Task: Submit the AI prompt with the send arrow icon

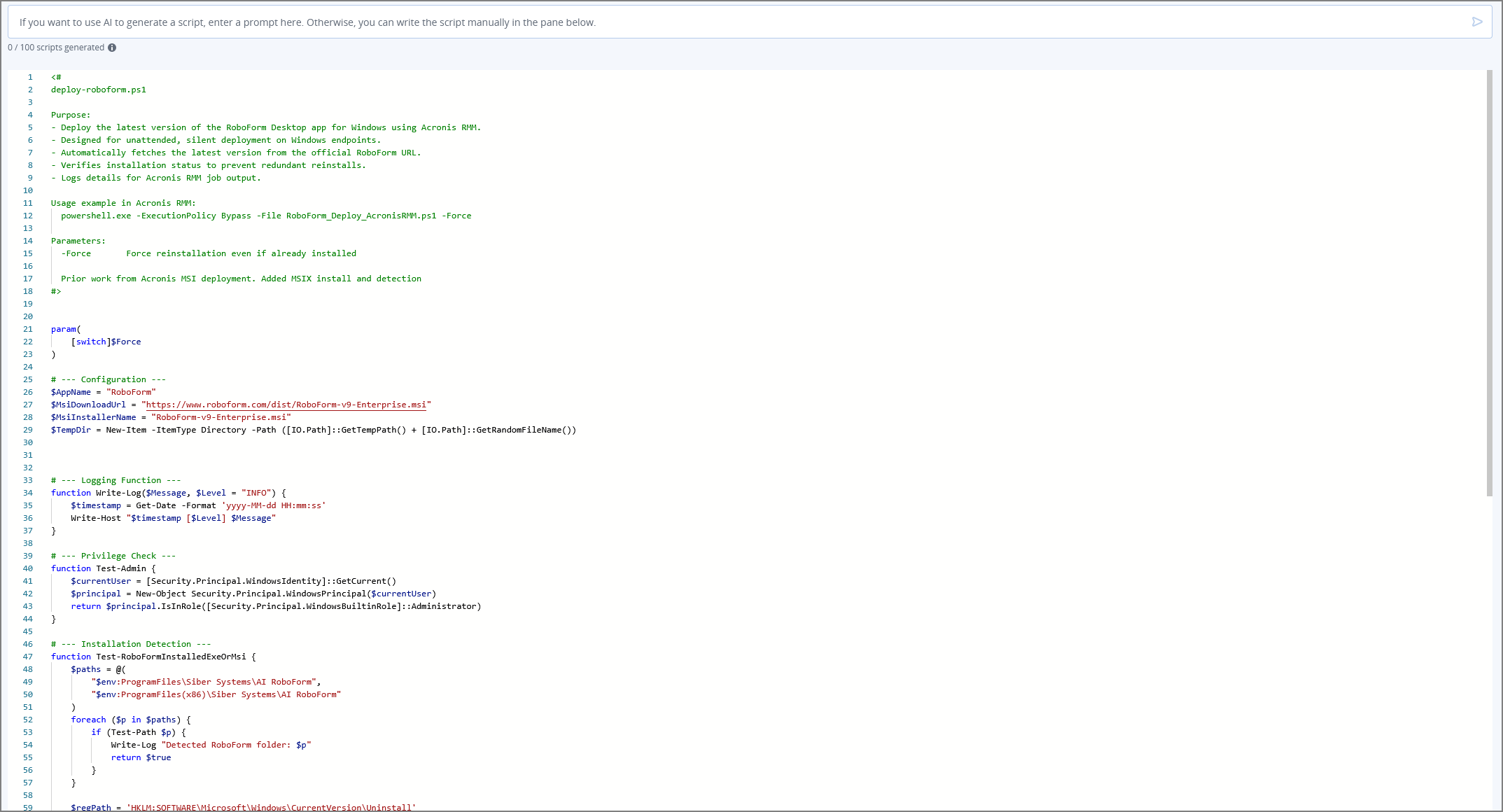Action: pos(1477,22)
